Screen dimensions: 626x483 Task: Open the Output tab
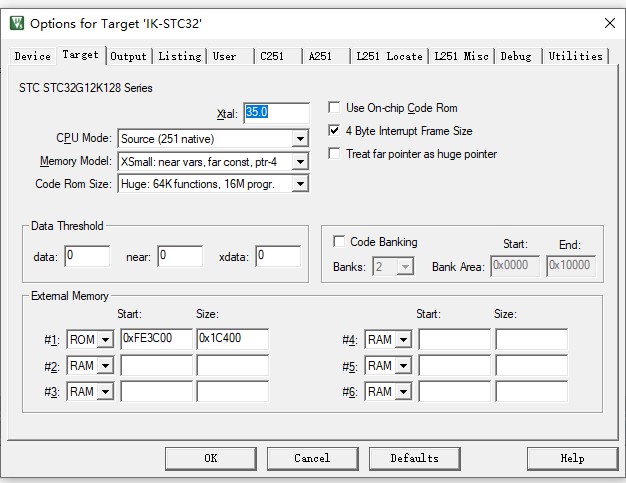[129, 56]
